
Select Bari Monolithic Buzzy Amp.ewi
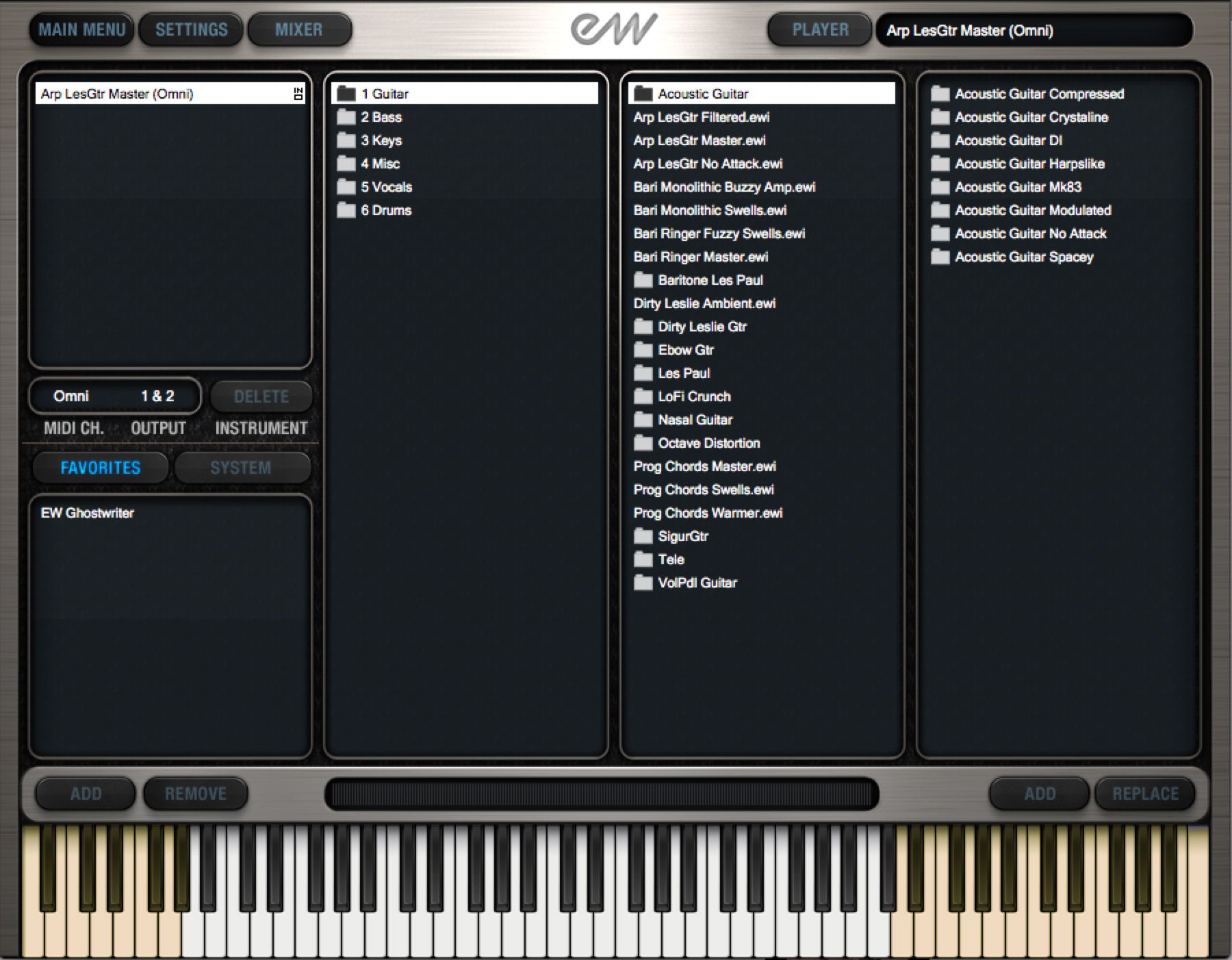724,187
